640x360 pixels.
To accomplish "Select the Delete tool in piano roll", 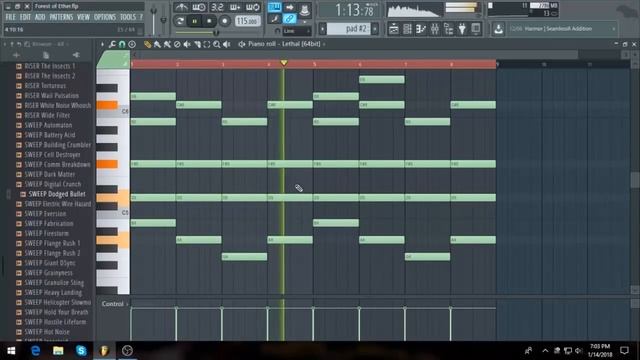I will click(x=177, y=44).
